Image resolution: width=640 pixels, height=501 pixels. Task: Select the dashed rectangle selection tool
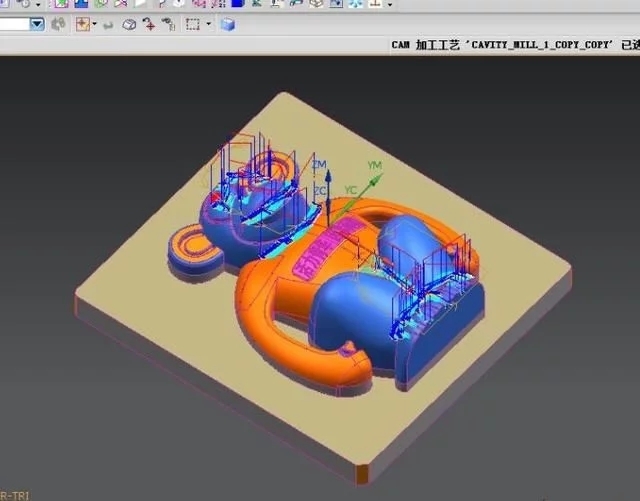coord(193,24)
